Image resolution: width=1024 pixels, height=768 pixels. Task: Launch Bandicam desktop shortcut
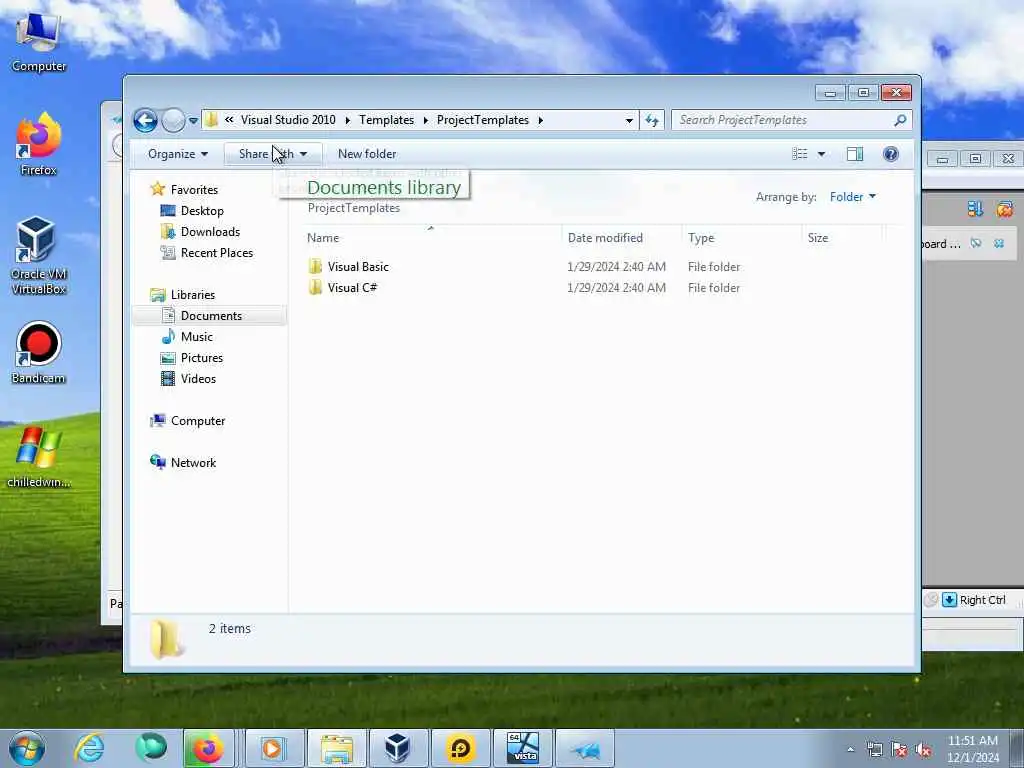38,353
